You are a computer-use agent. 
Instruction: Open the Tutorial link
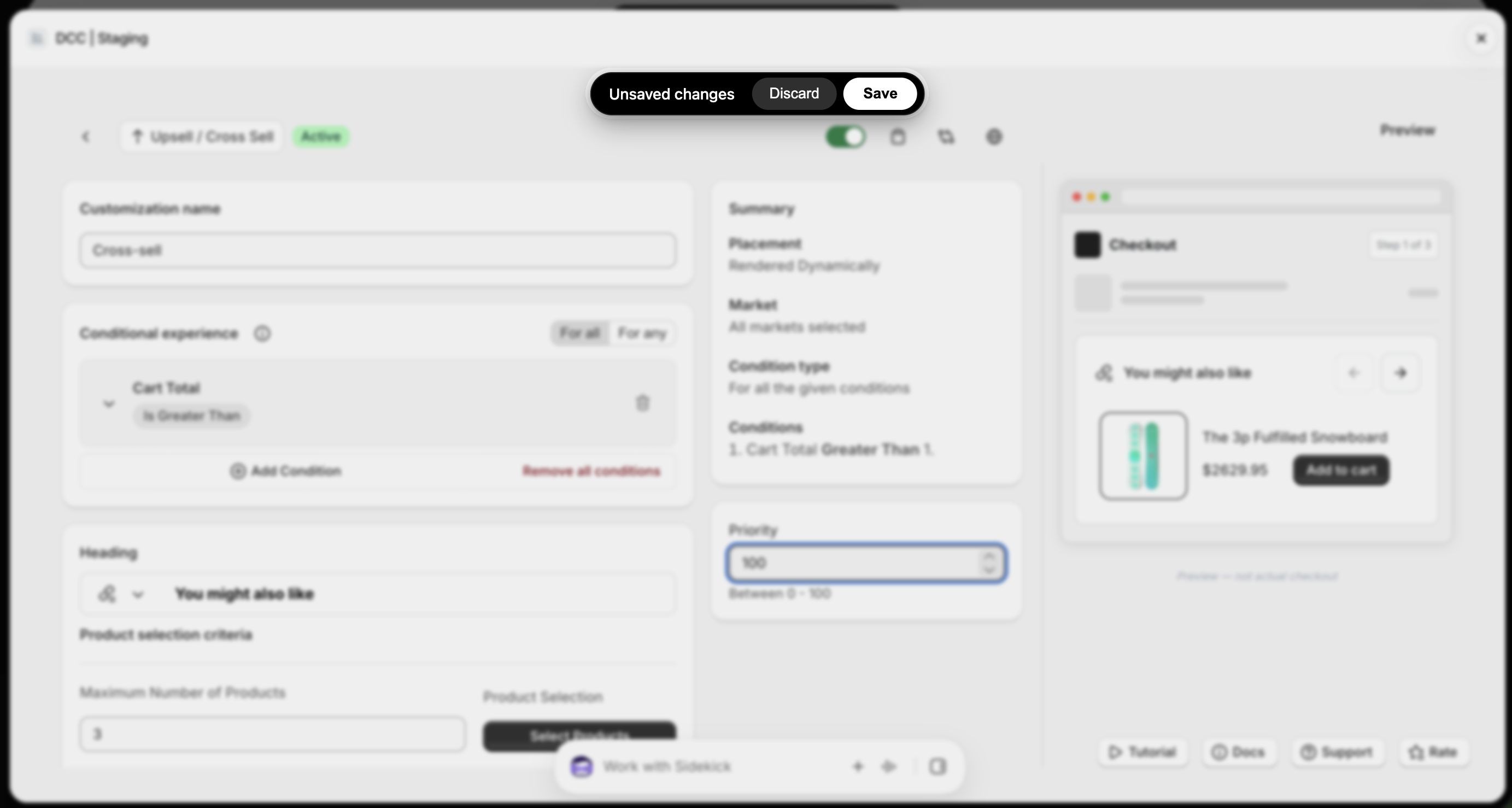coord(1143,752)
